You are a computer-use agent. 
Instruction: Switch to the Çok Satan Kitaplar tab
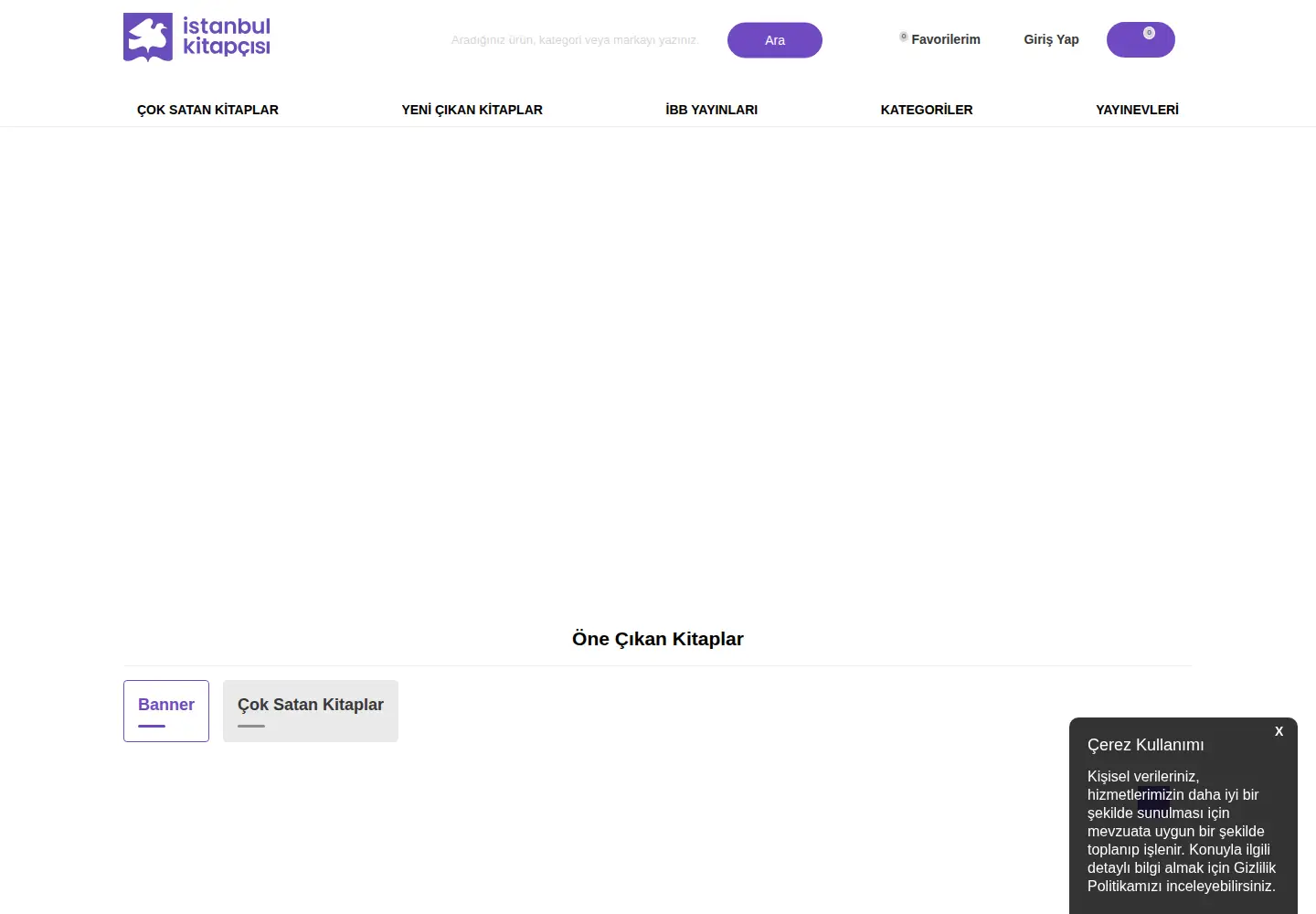311,711
